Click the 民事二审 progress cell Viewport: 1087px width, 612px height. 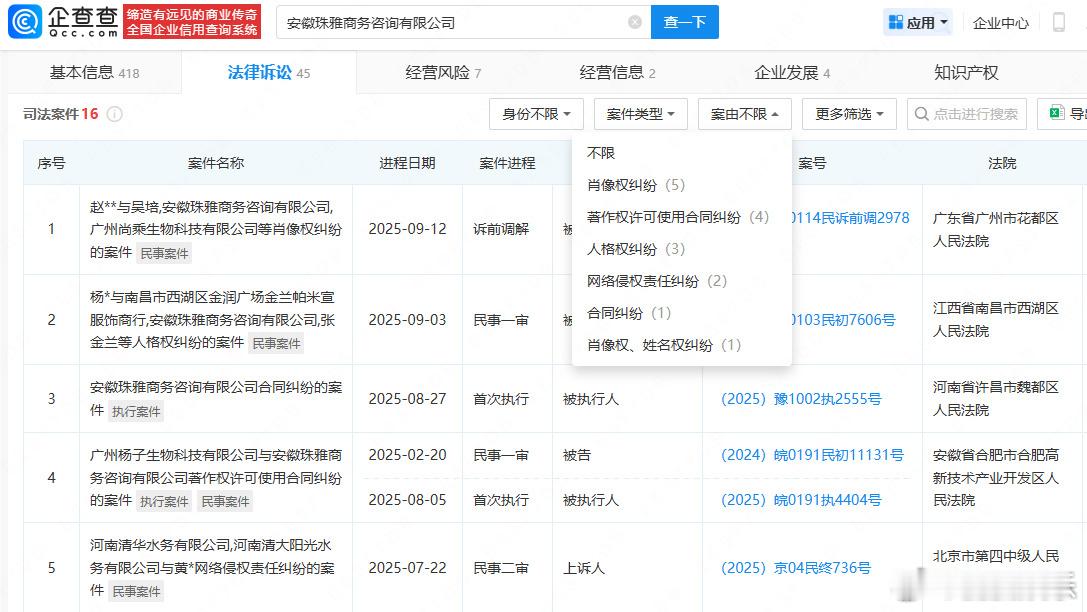(x=501, y=568)
